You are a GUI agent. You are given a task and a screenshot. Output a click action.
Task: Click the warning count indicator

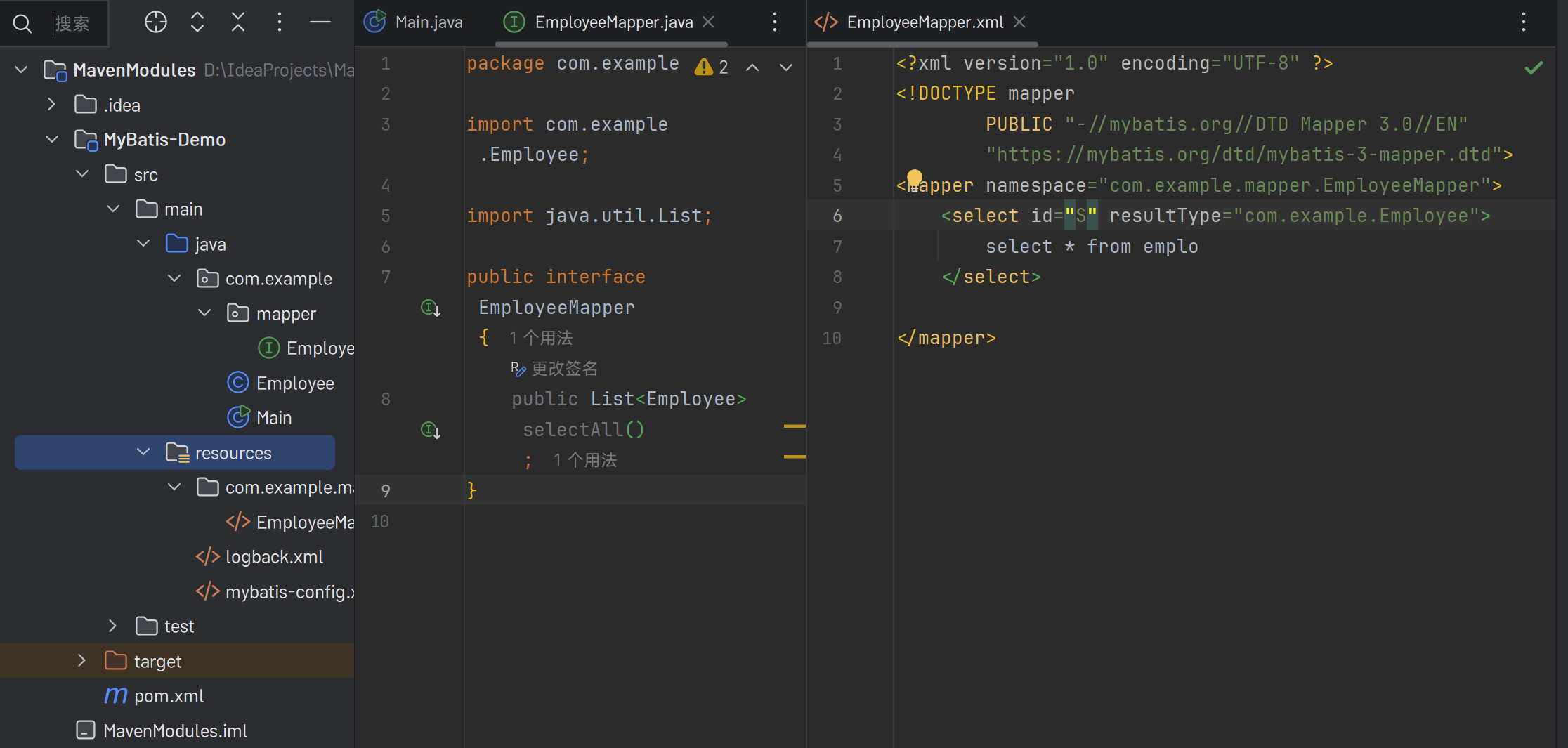(x=711, y=67)
